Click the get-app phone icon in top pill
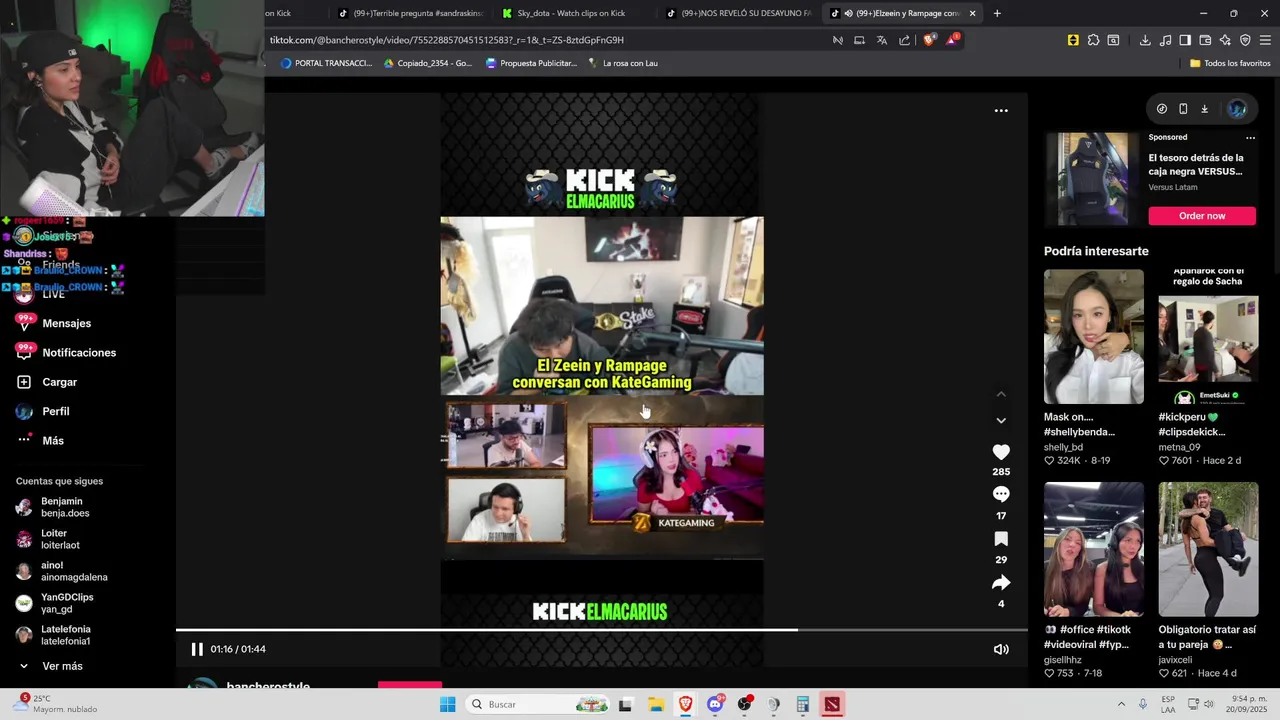 [1183, 109]
